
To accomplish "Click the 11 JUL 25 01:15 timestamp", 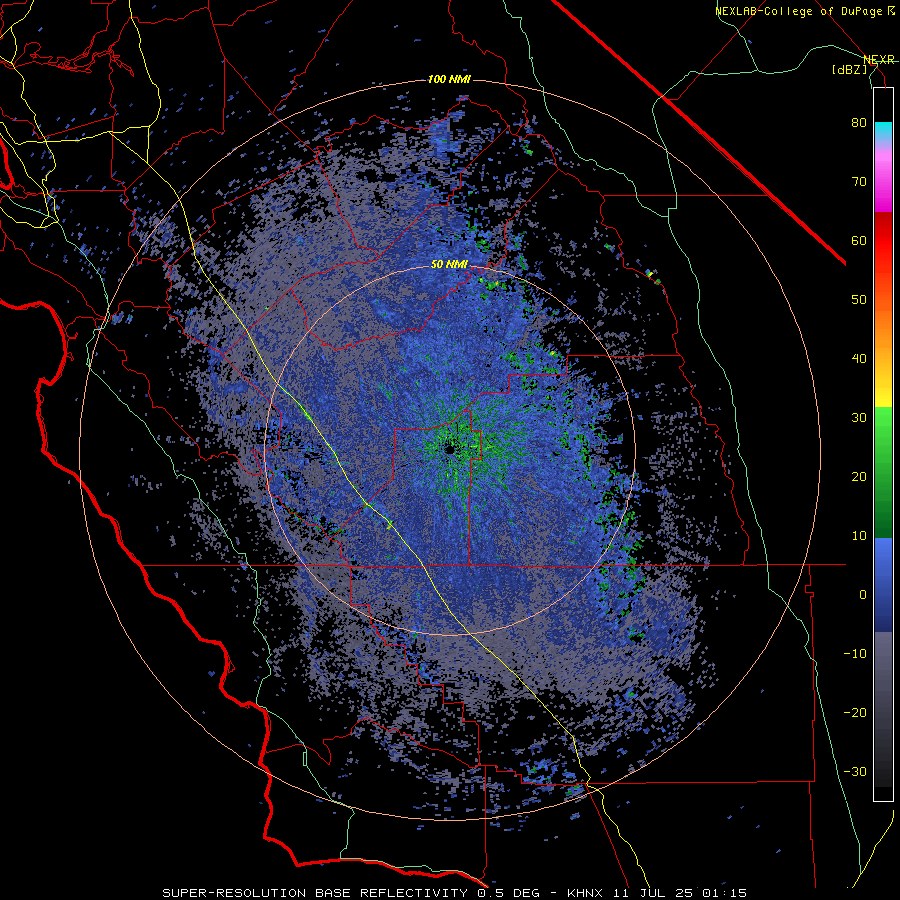I will click(678, 893).
